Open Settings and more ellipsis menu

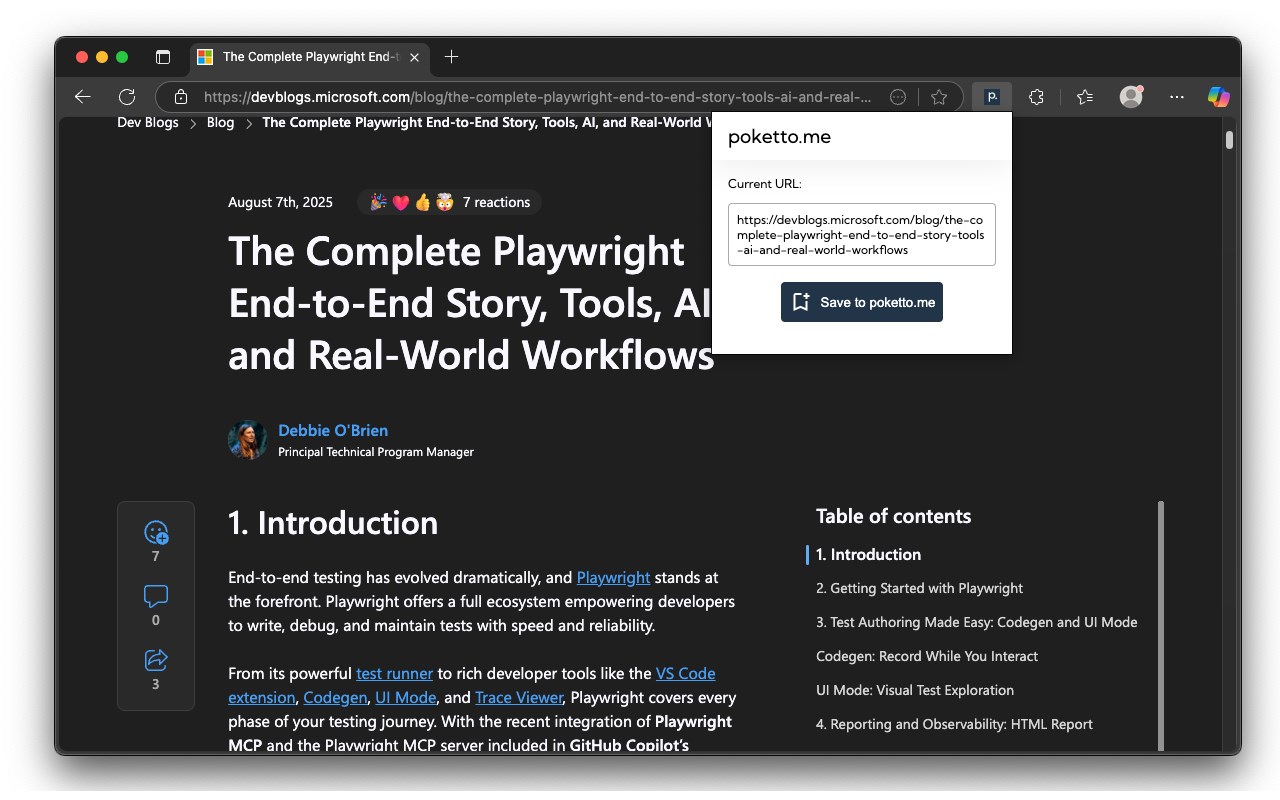1177,97
